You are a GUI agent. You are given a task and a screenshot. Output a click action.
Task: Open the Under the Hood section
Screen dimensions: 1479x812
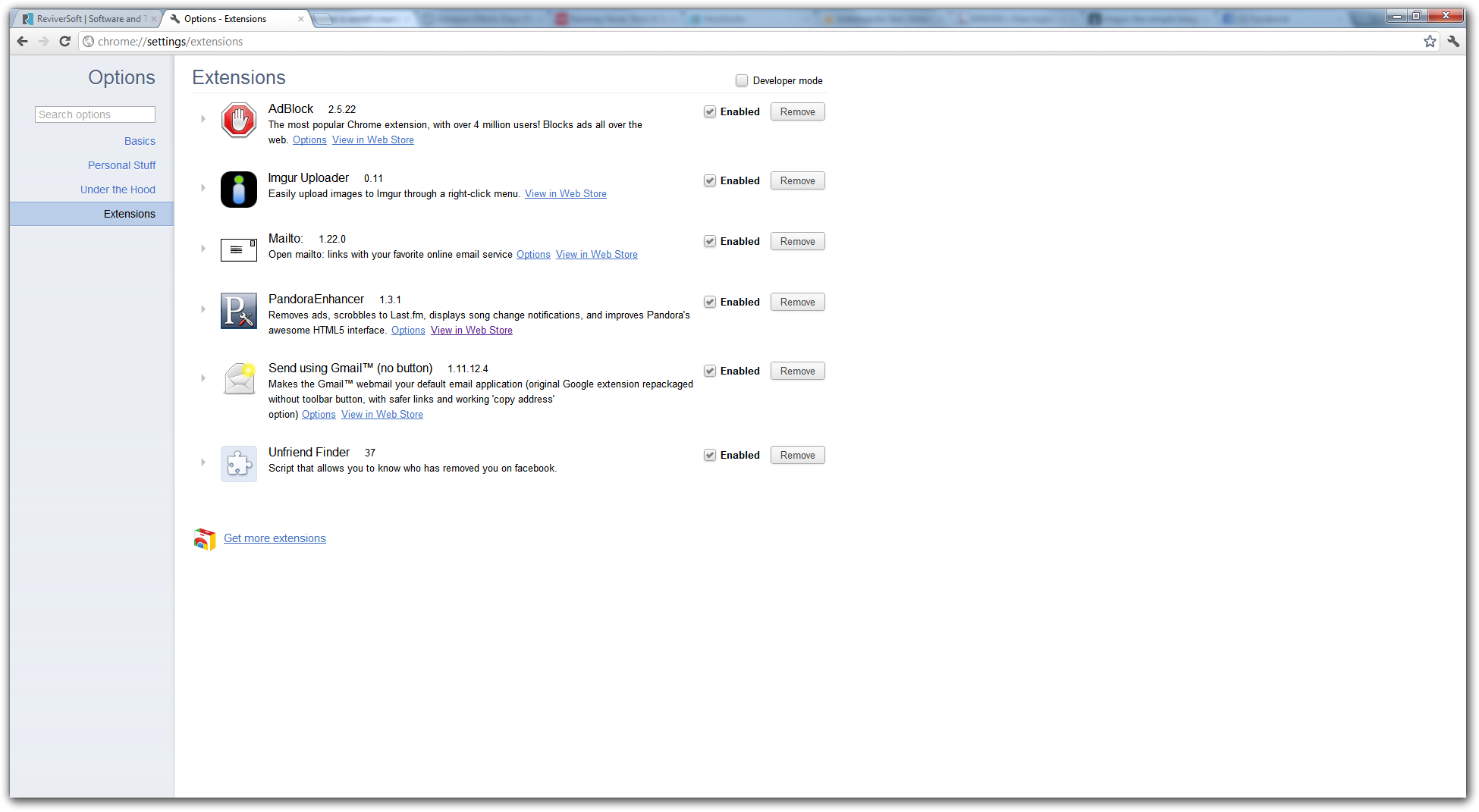118,190
